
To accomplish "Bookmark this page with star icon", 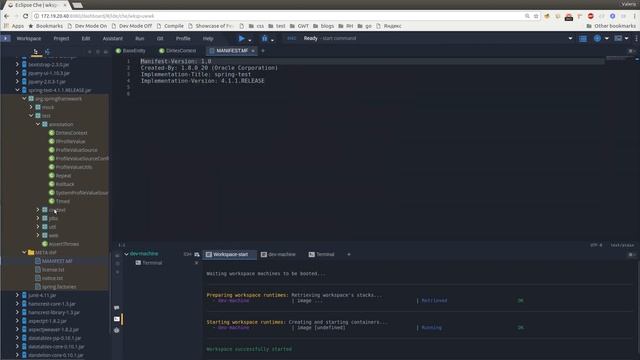I will coord(536,16).
